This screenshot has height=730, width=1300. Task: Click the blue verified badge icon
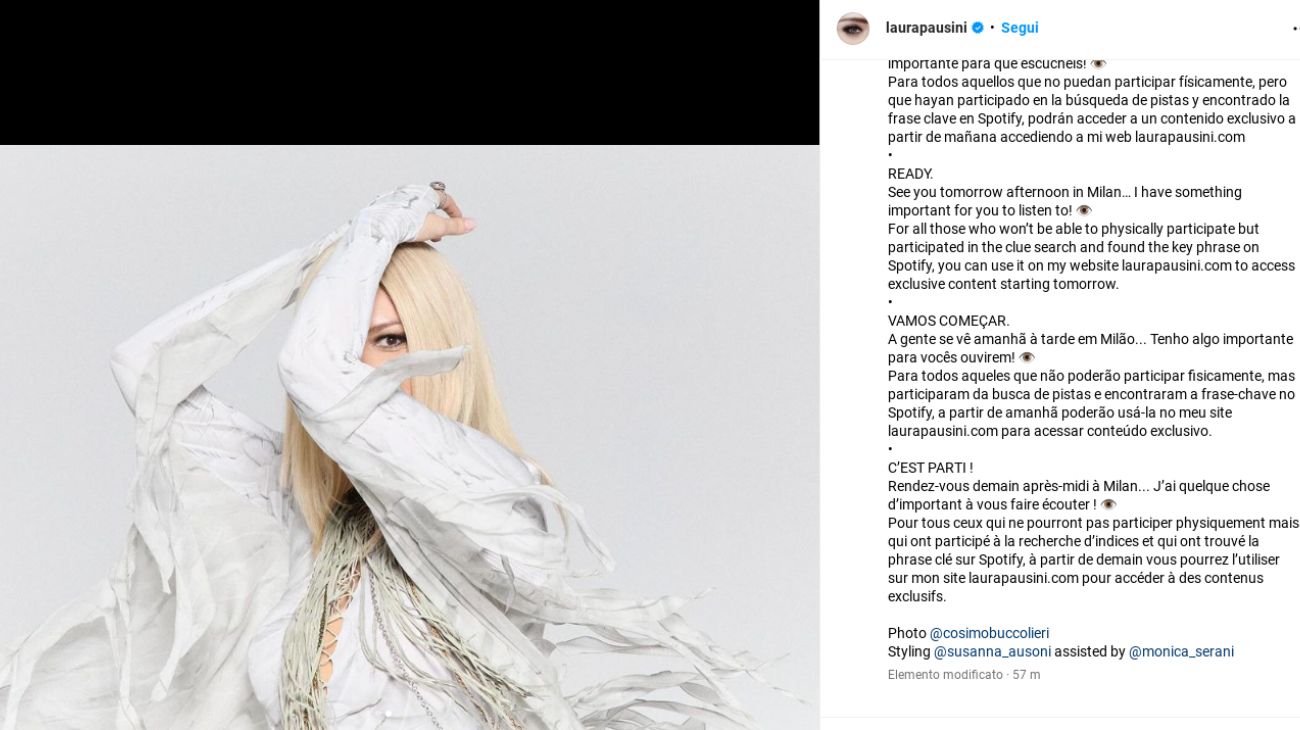pos(978,28)
